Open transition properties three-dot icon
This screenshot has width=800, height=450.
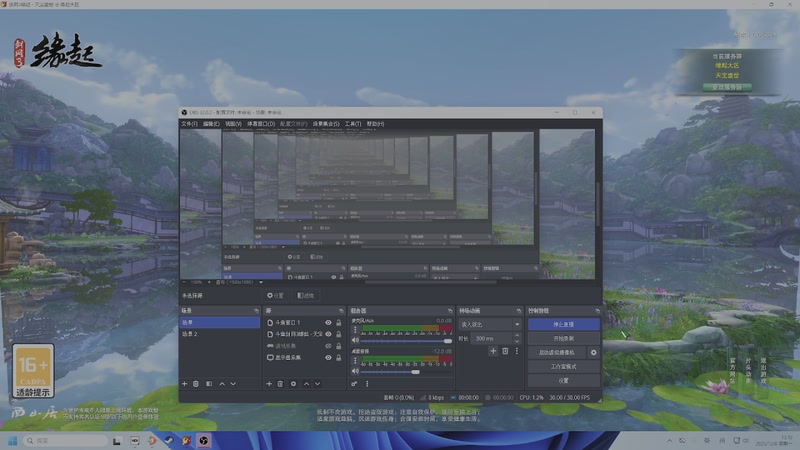[516, 351]
